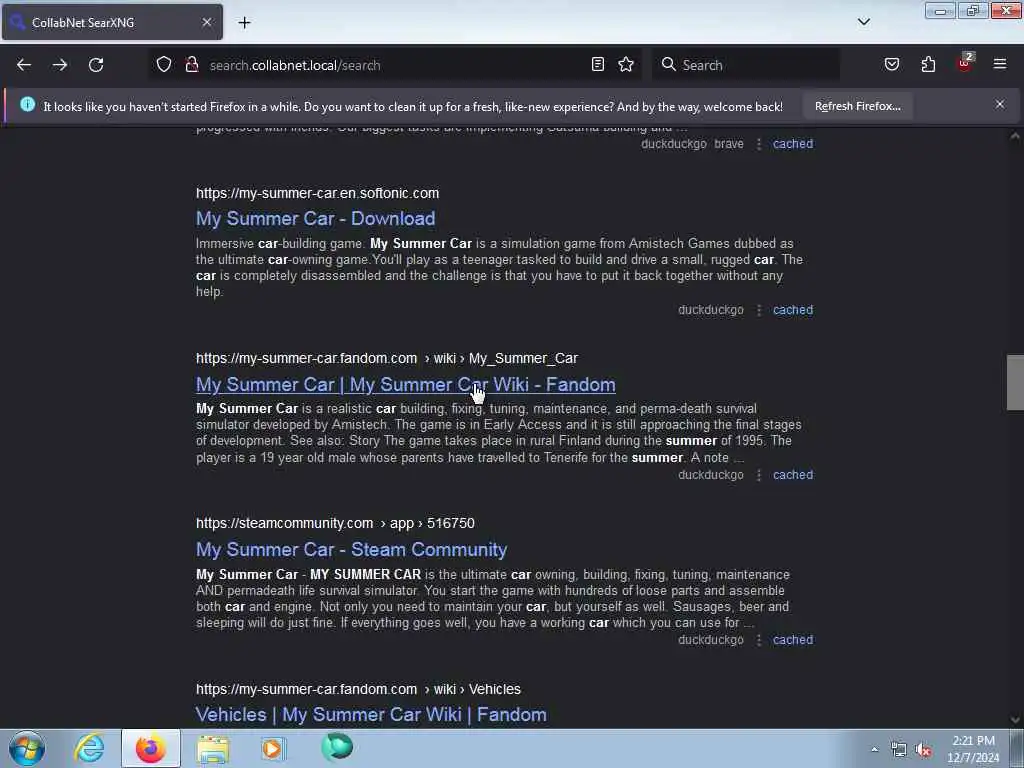Viewport: 1024px width, 768px height.
Task: Click duckduckgo label under softonic result
Action: (711, 310)
